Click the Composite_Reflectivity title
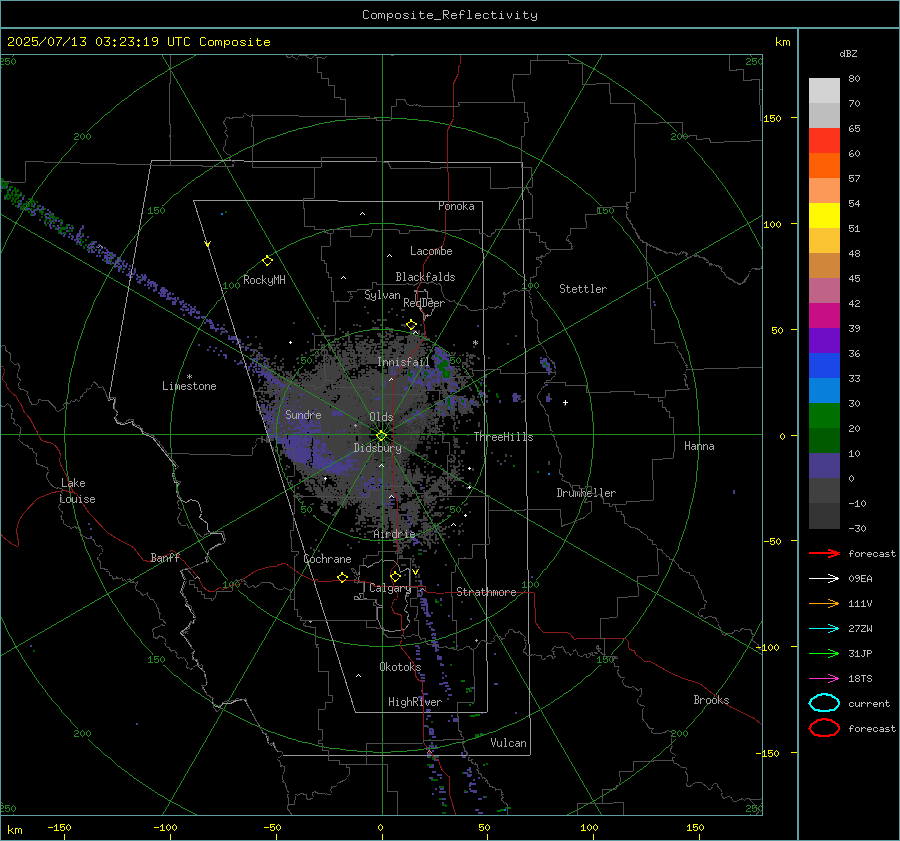 coord(449,15)
